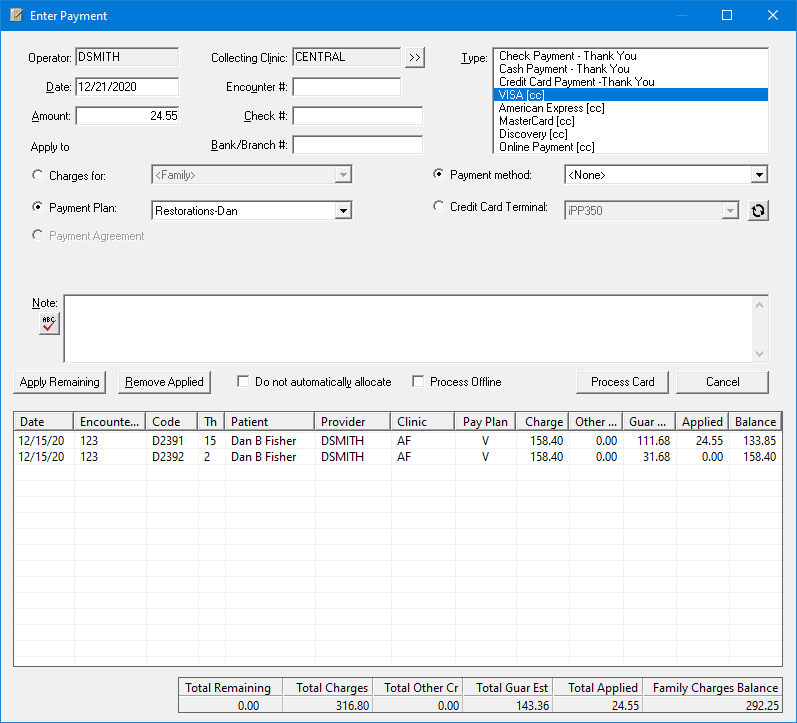Select the Credit Card Terminal radio button
797x723 pixels.
[438, 206]
